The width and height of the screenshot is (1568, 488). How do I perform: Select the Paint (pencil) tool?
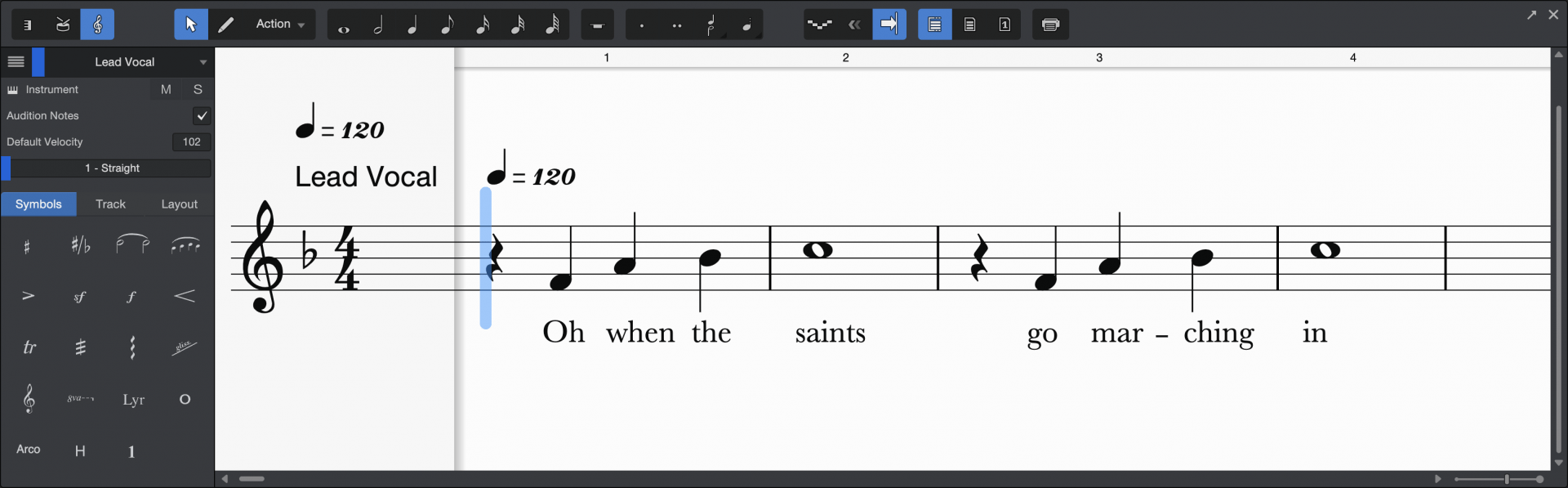click(x=225, y=25)
